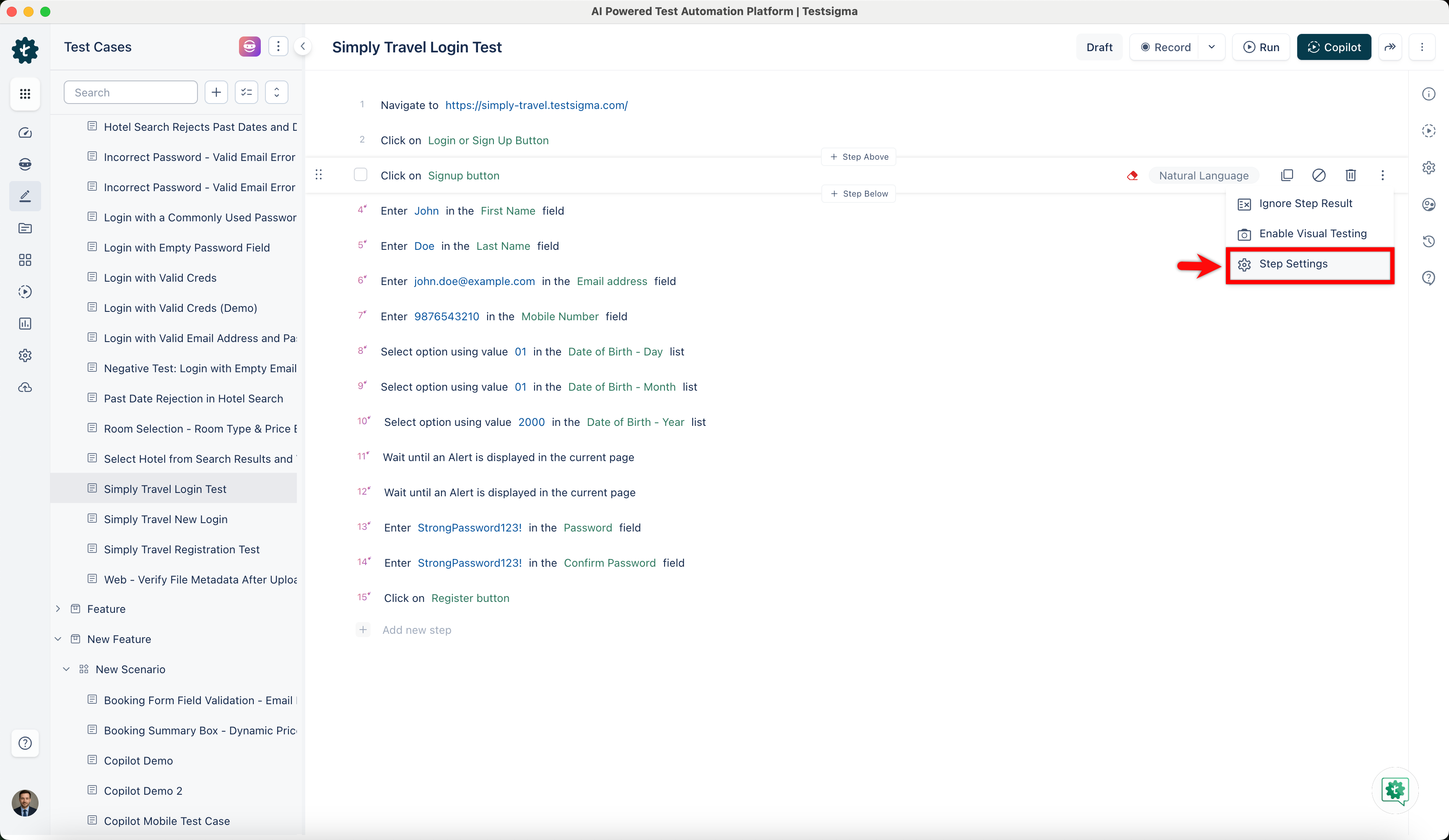Delete the Signup button step via the trash icon
This screenshot has width=1449, height=840.
coord(1350,175)
